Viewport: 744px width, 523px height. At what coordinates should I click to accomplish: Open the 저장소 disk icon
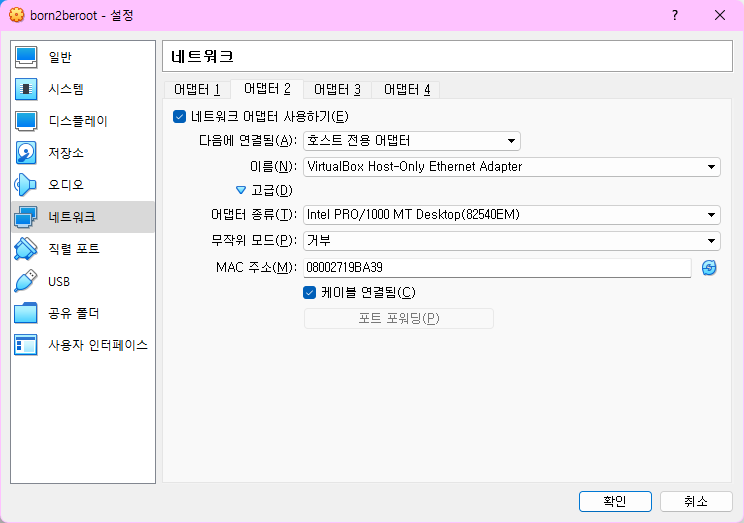(x=26, y=153)
